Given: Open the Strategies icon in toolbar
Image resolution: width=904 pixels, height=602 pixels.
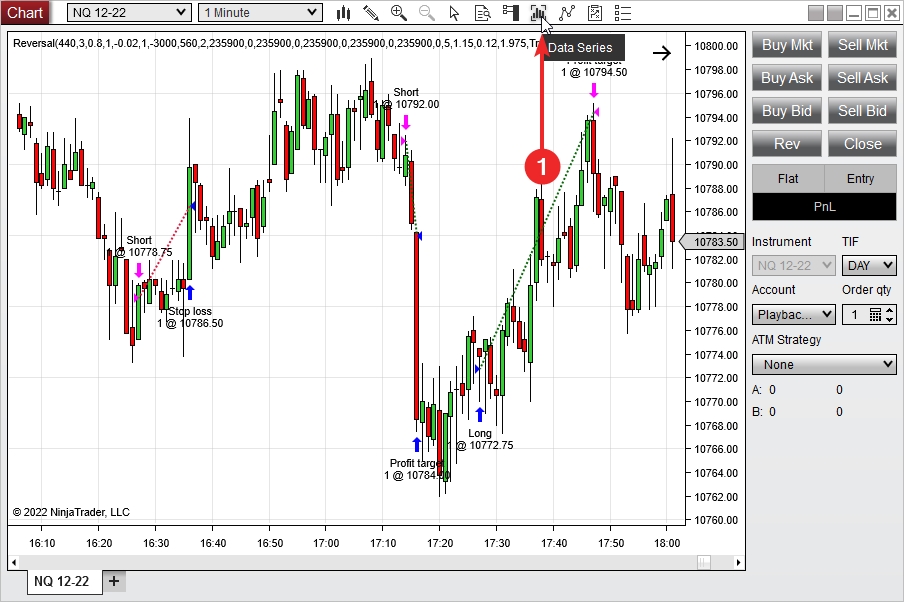Looking at the screenshot, I should [x=596, y=13].
